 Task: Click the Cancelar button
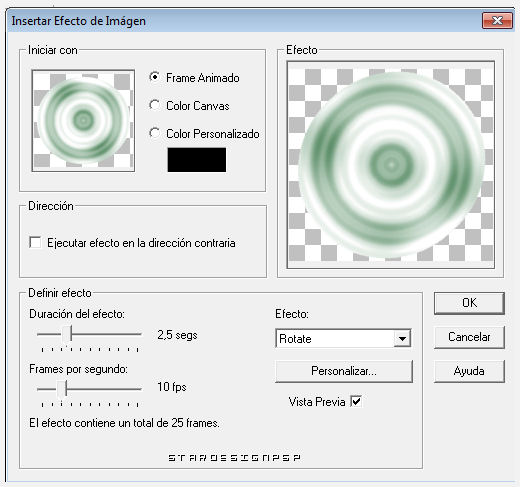(x=469, y=337)
